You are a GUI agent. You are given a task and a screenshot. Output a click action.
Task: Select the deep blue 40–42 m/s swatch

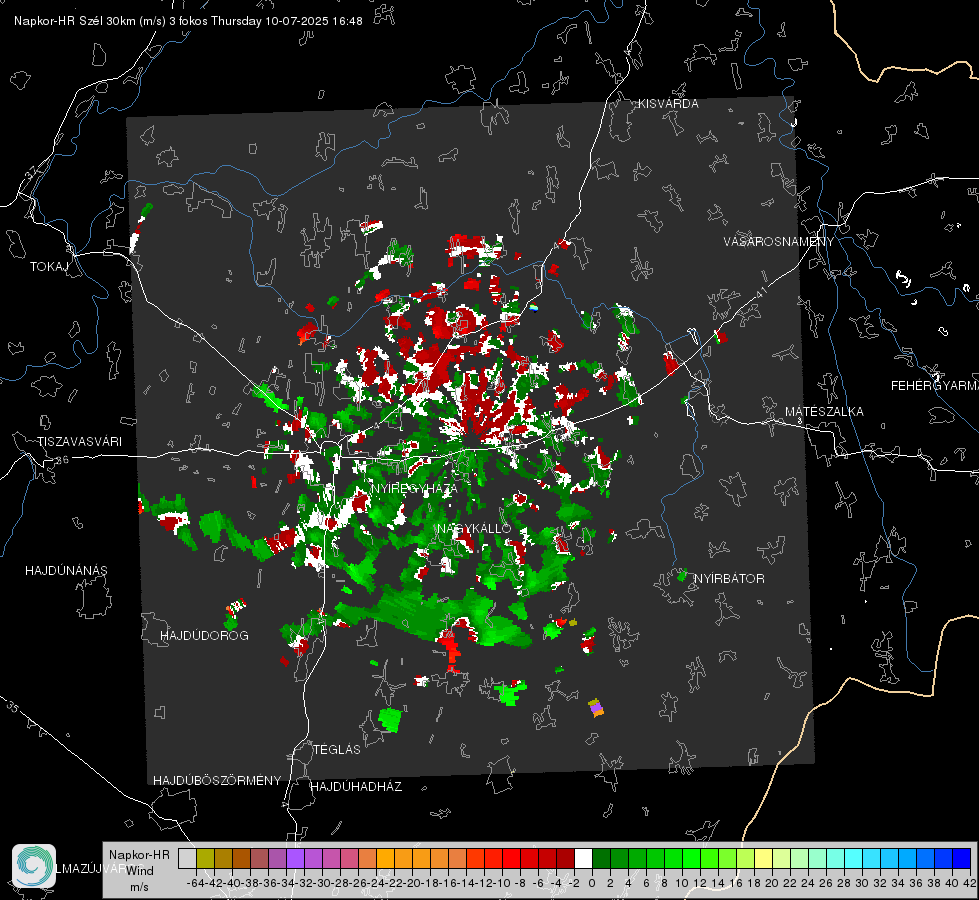(962, 859)
